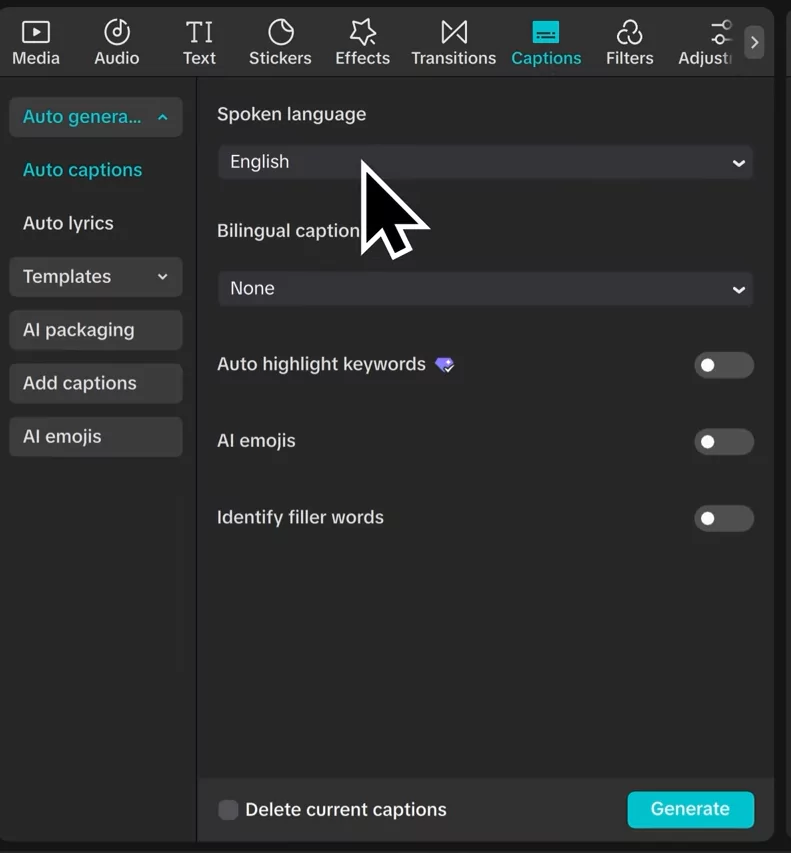Expand the Templates section

[x=96, y=277]
